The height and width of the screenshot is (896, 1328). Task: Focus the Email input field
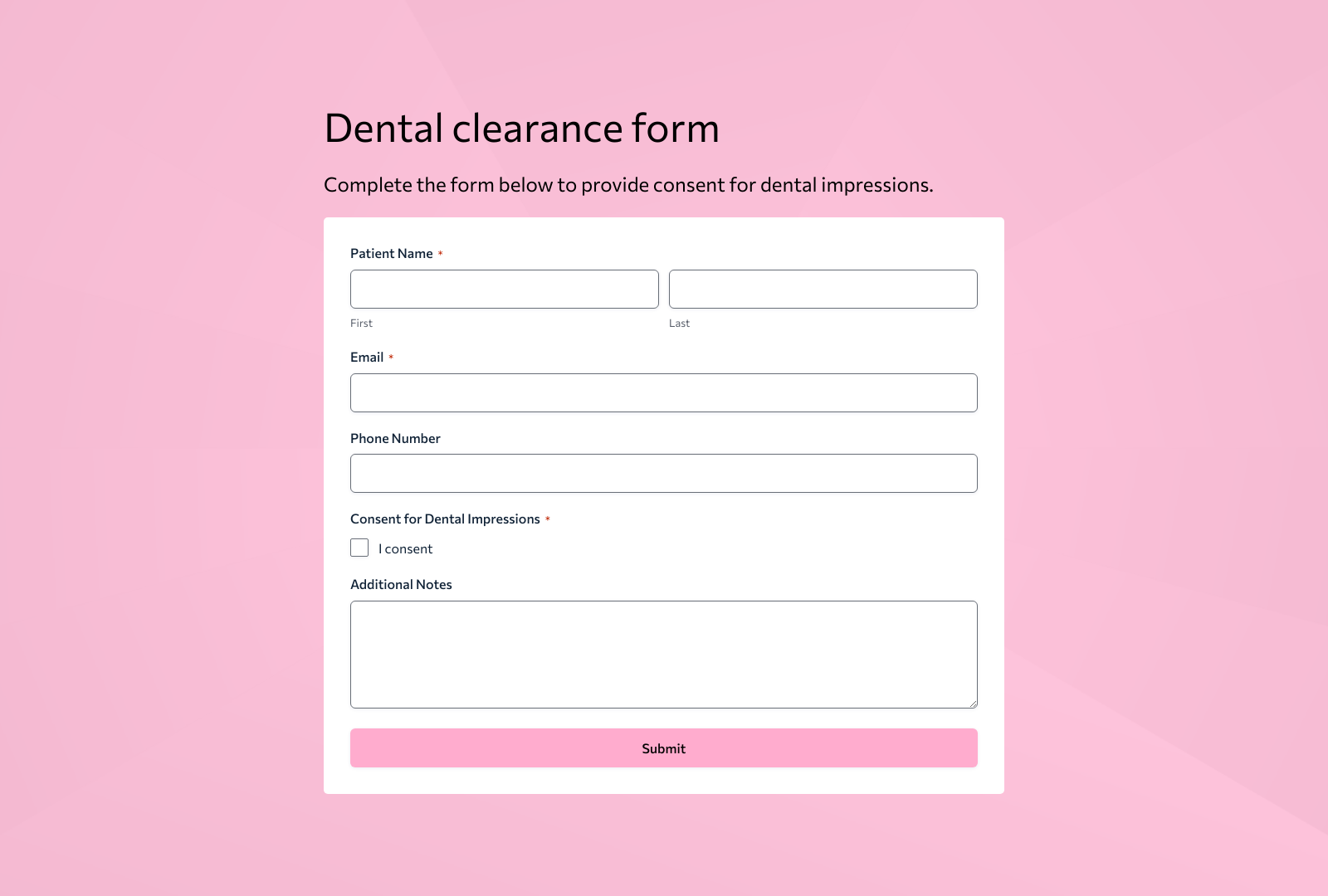663,392
